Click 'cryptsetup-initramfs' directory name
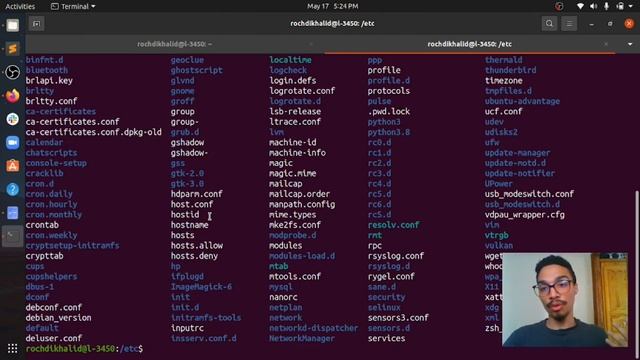640x360 pixels. [72, 245]
